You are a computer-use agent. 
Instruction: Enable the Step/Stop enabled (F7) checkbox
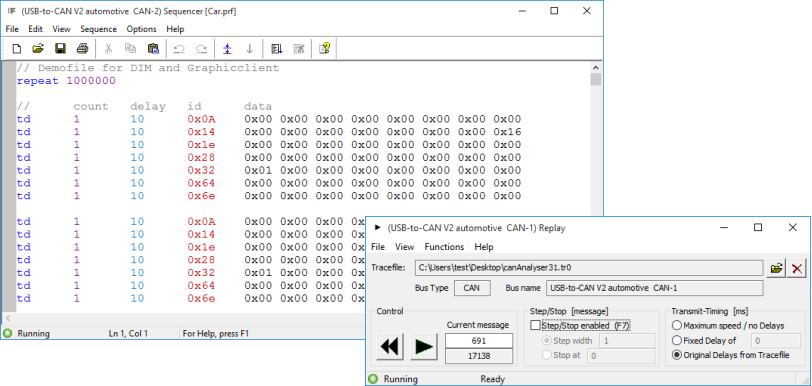point(535,326)
